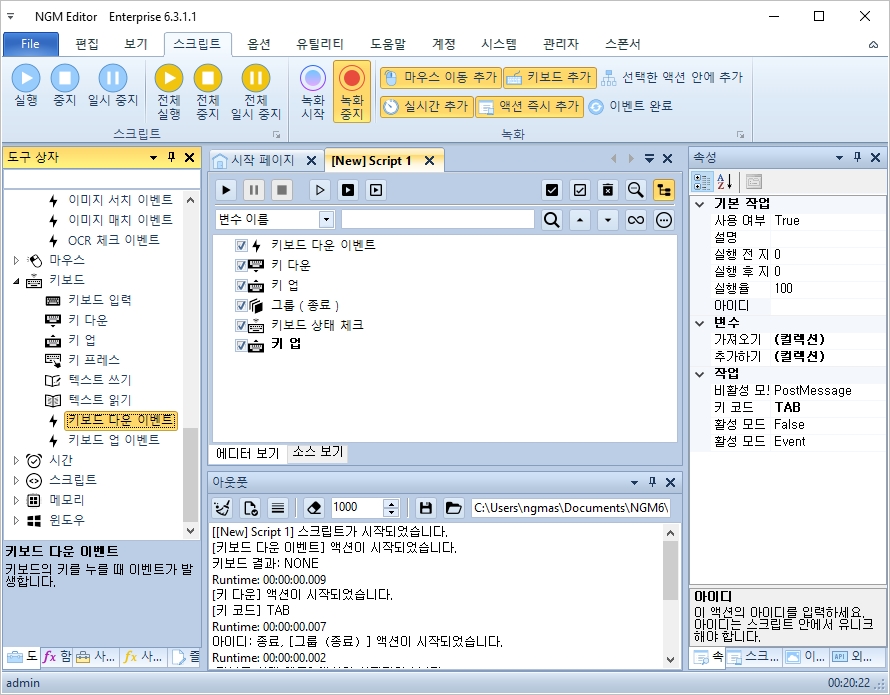Screen dimensions: 890x695
Task: Expand the 시간 tree node
Action: [16, 460]
